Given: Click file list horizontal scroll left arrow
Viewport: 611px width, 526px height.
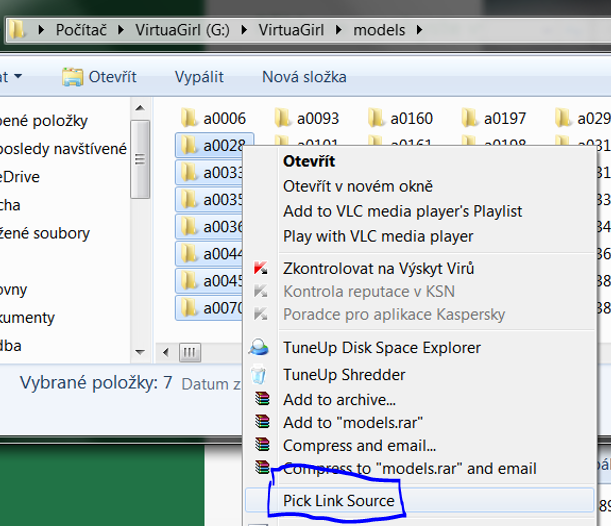Looking at the screenshot, I should [x=166, y=353].
